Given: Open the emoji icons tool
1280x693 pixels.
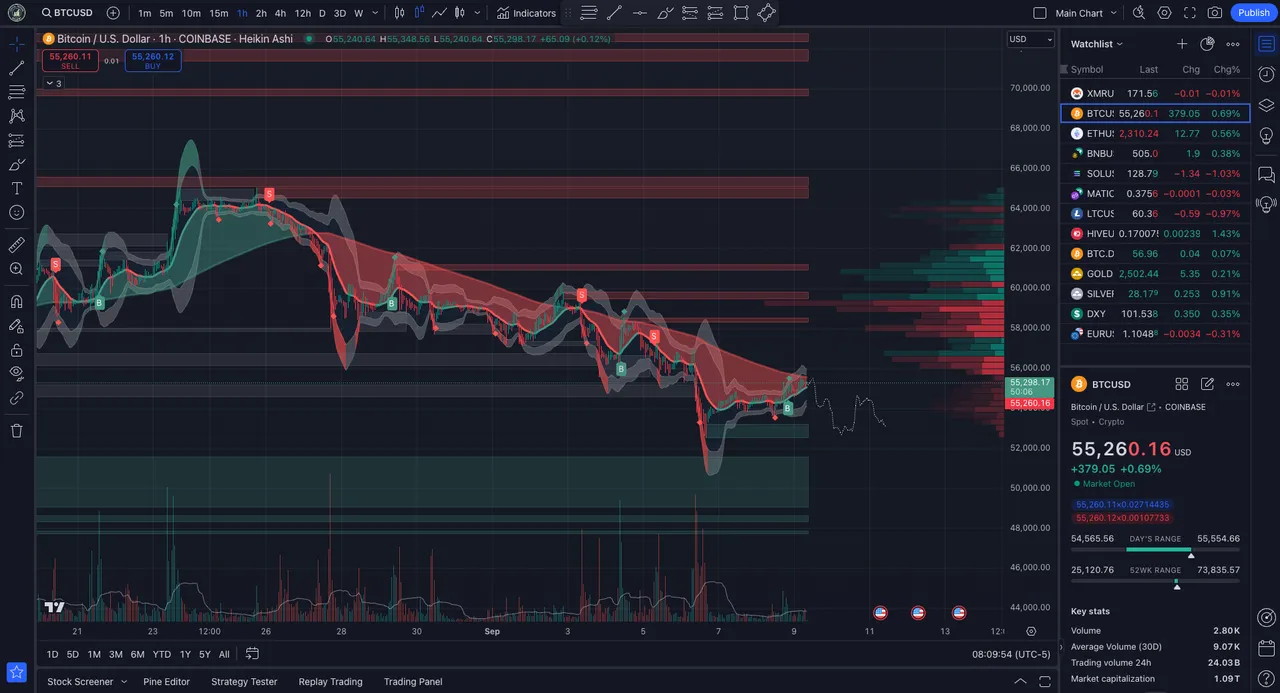Looking at the screenshot, I should coord(16,213).
